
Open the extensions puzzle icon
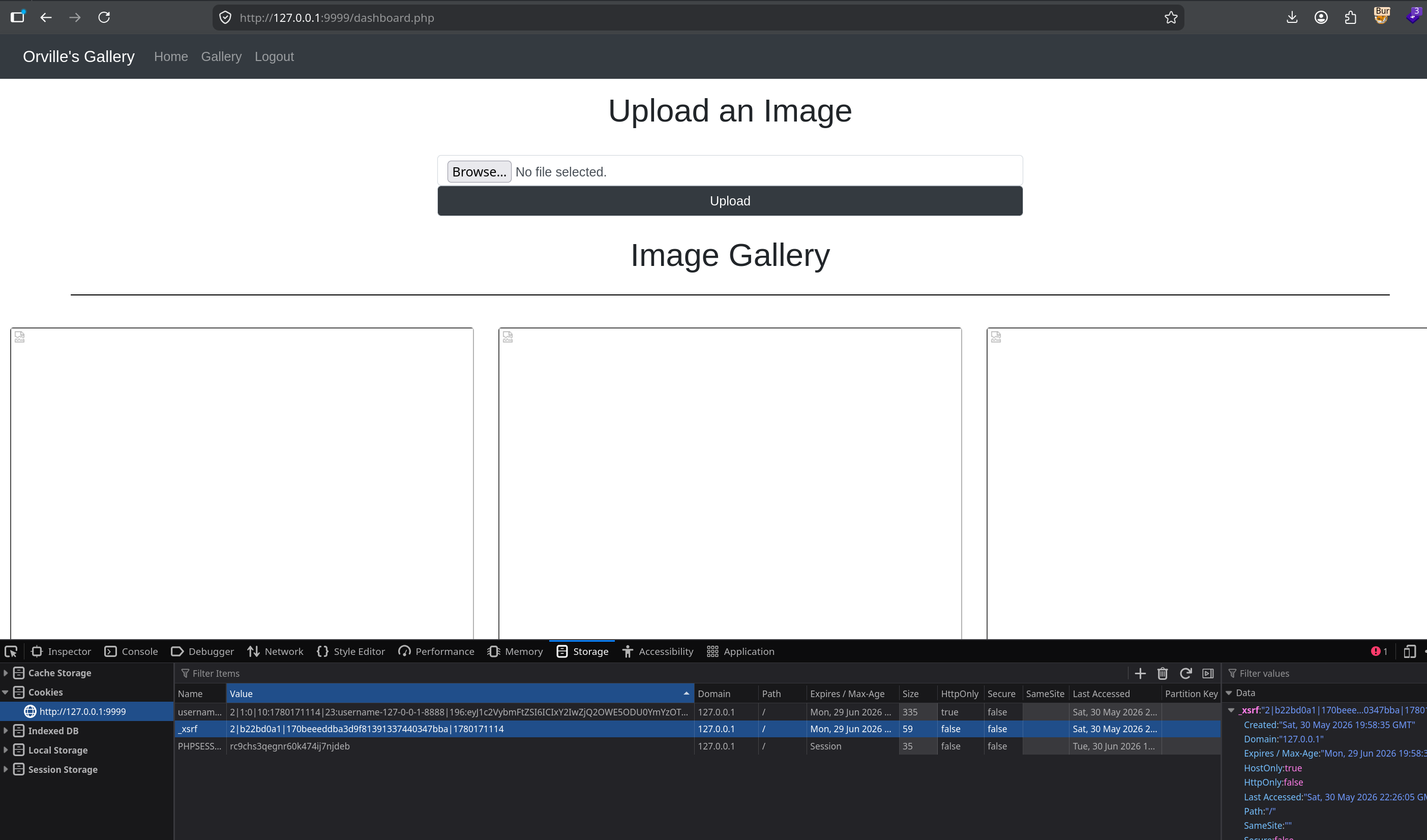point(1351,18)
